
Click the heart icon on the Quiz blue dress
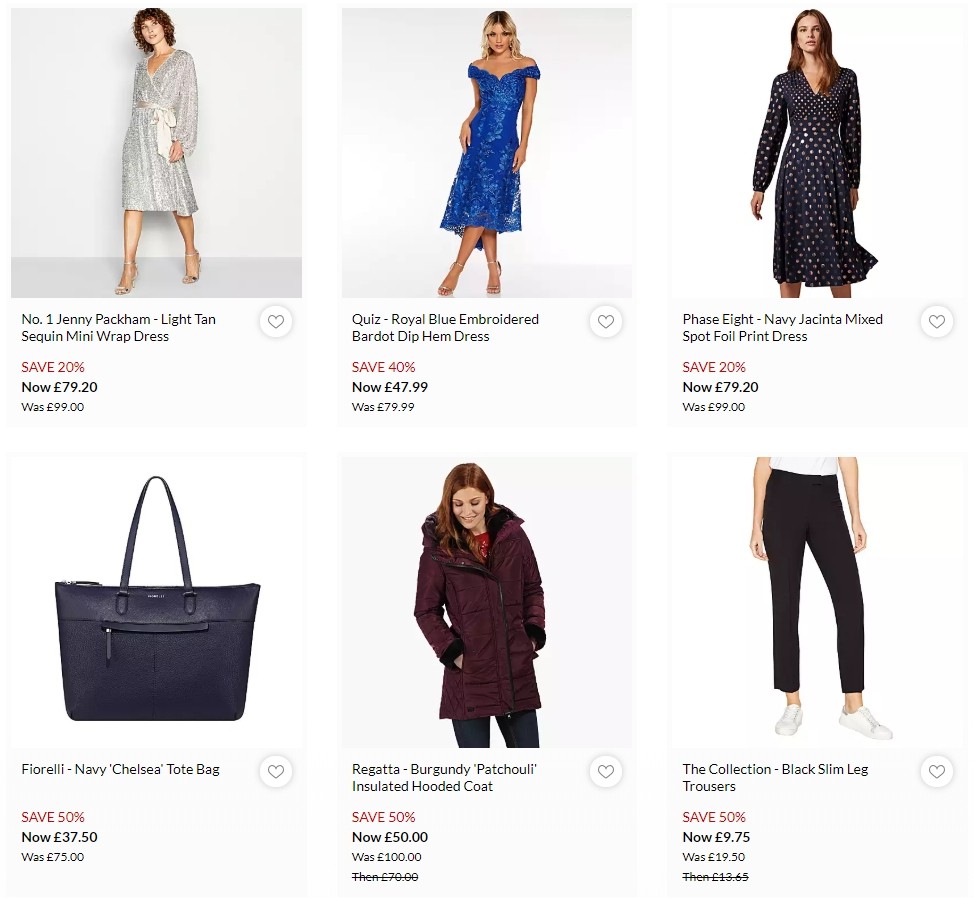click(606, 322)
